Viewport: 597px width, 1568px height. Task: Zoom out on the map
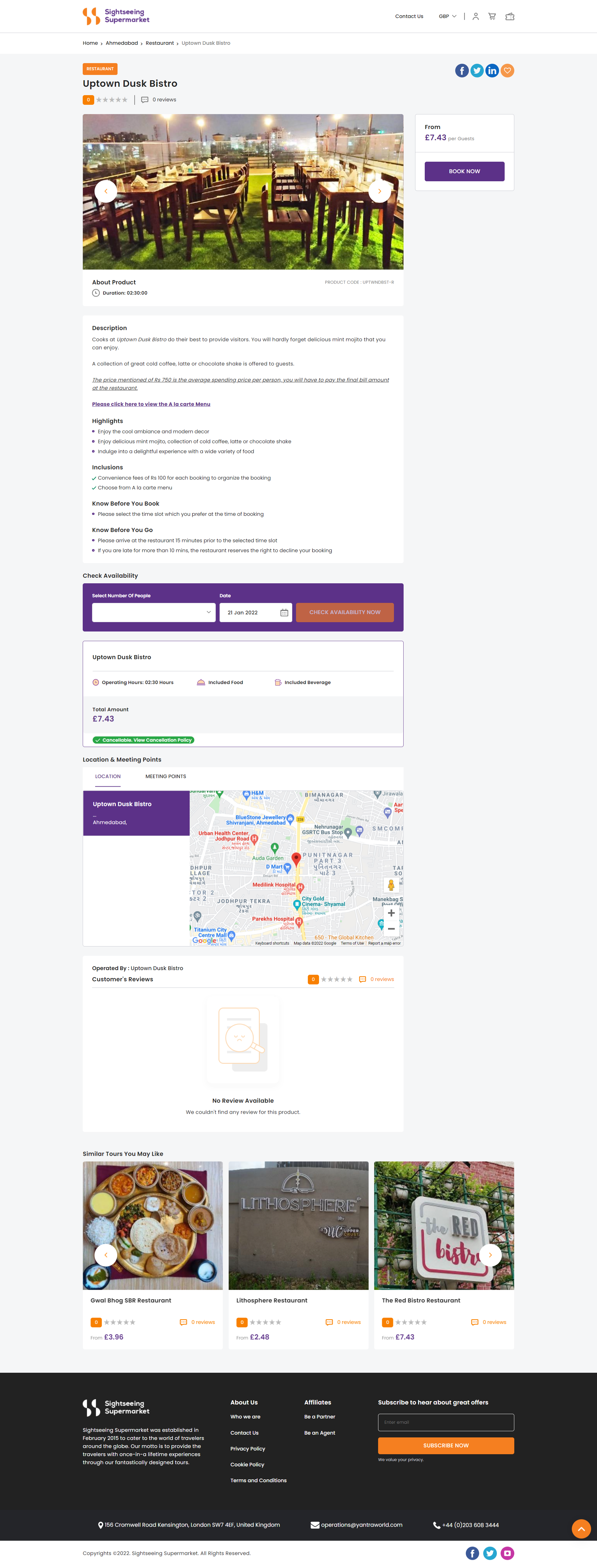(x=391, y=929)
